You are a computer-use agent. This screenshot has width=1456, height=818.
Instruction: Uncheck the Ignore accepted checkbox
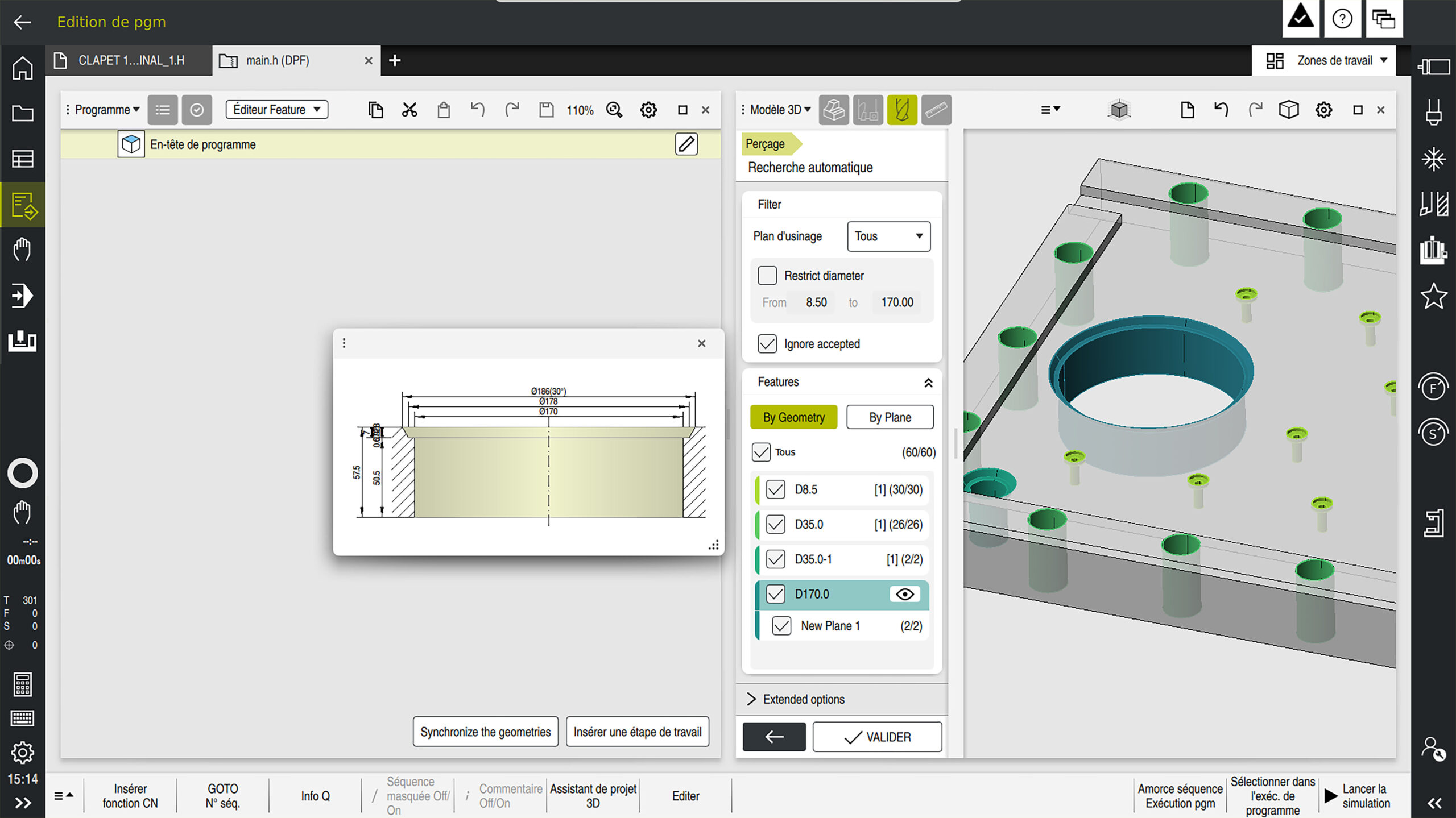click(767, 344)
